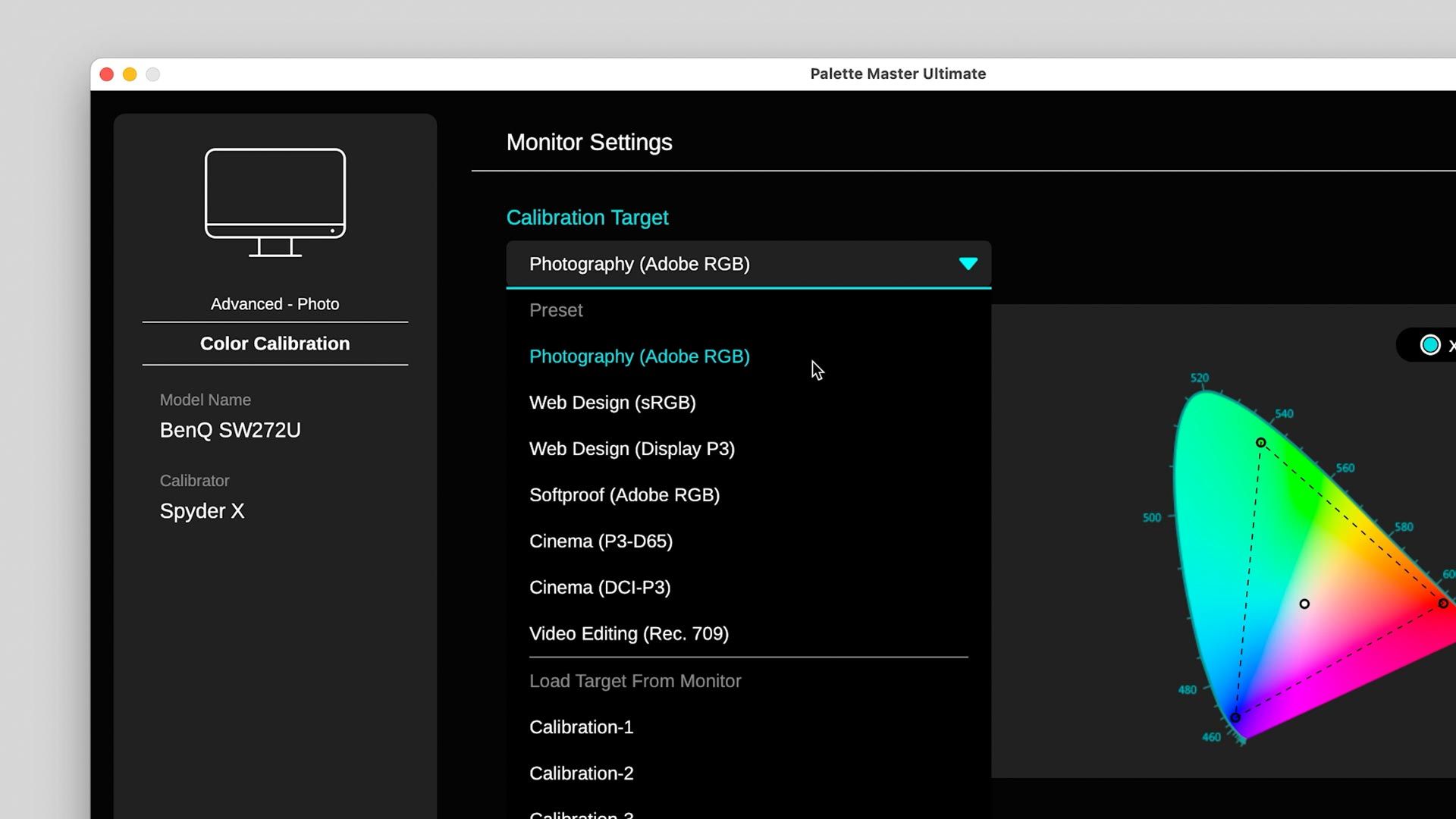This screenshot has height=819, width=1456.
Task: Open the Calibration Target dropdown
Action: tap(748, 264)
